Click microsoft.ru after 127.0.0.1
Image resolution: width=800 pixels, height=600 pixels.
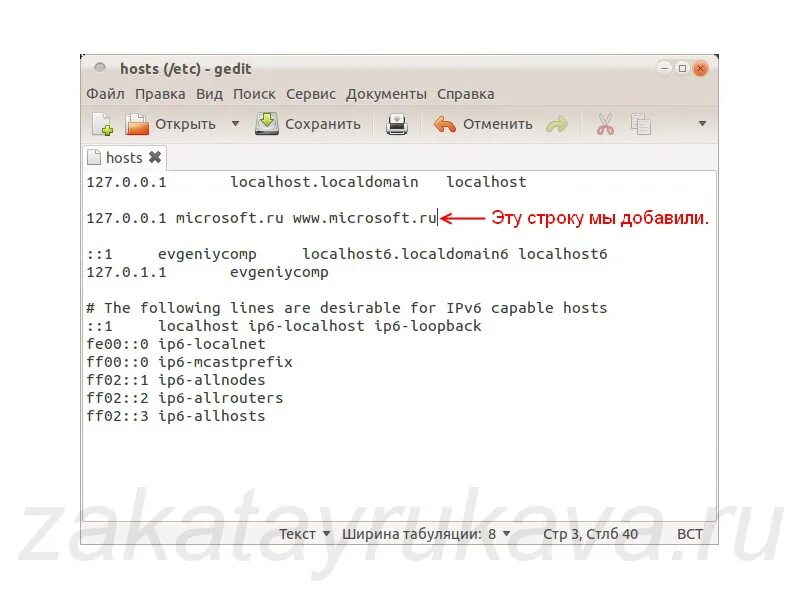[230, 218]
